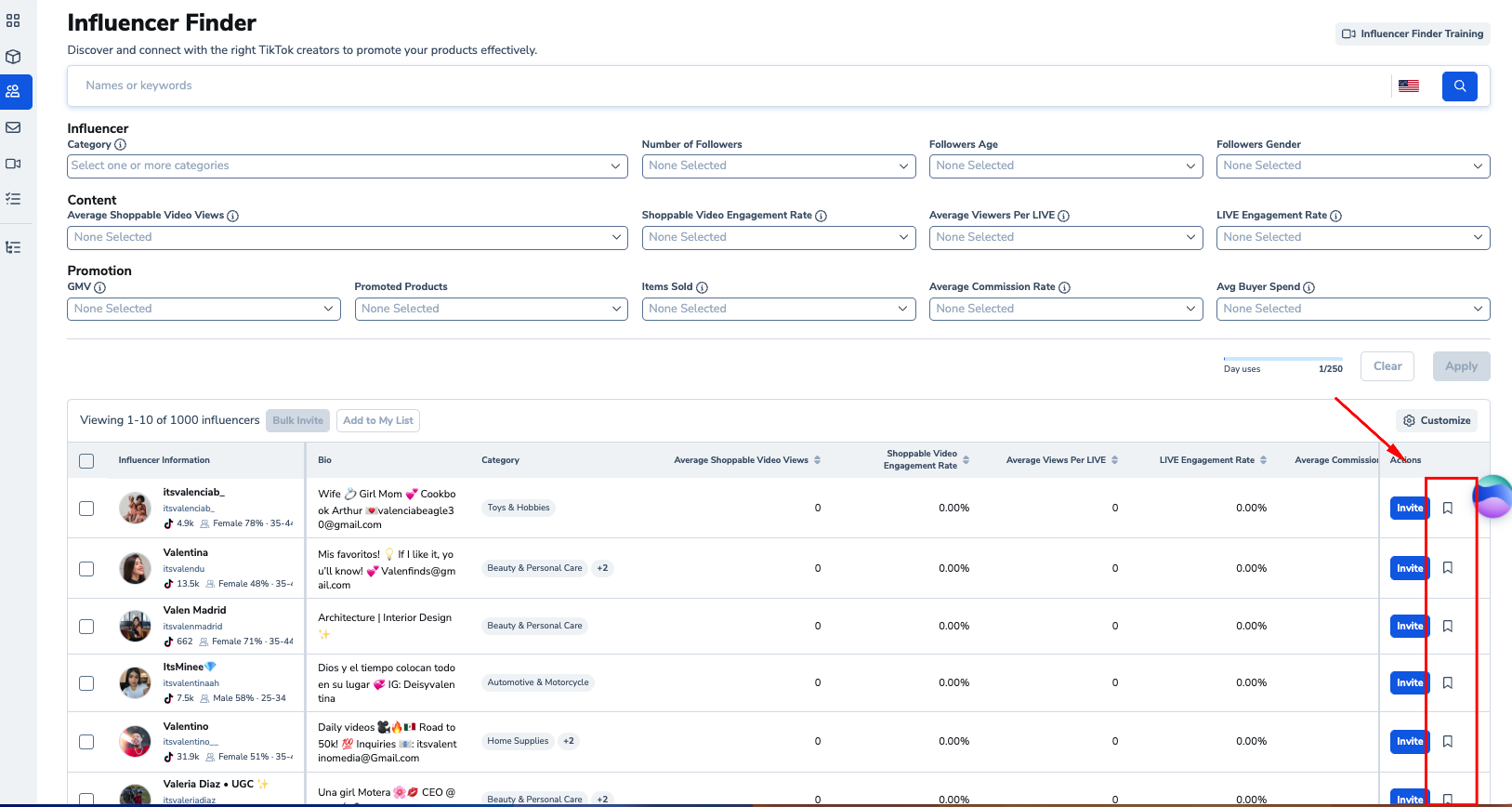The width and height of the screenshot is (1512, 807).
Task: Open the cube products icon in sidebar
Action: coord(13,57)
